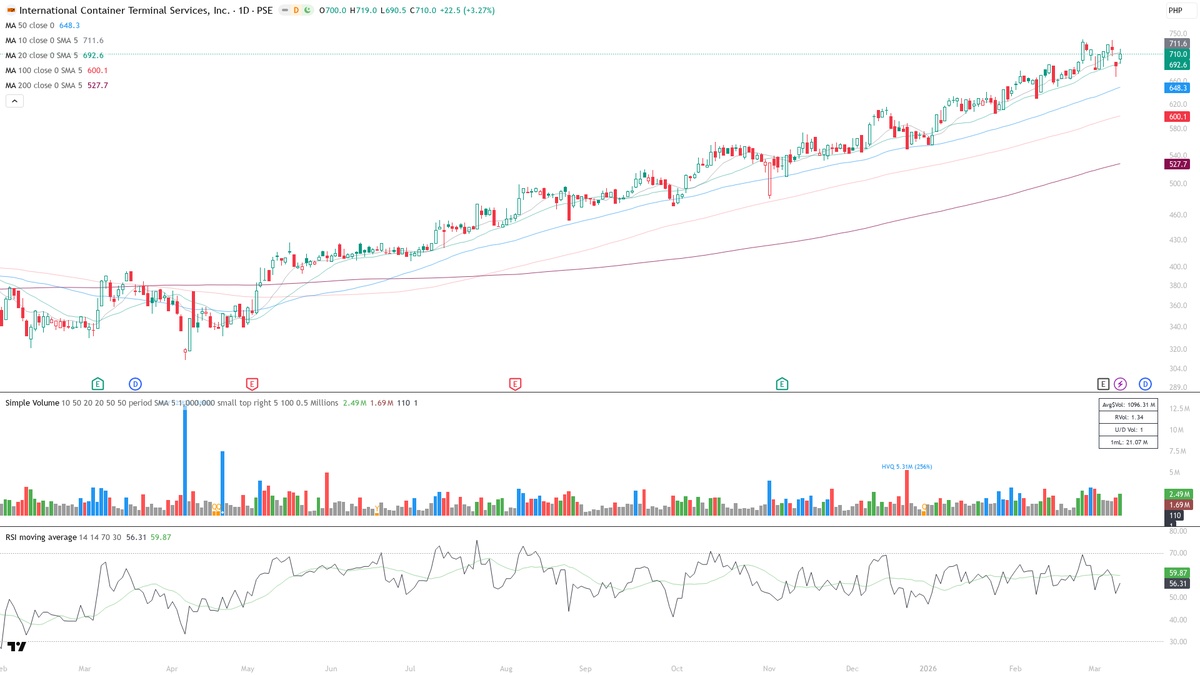Click the AvgSVol 1096.31 M table cell
The height and width of the screenshot is (675, 1200).
coord(1128,405)
